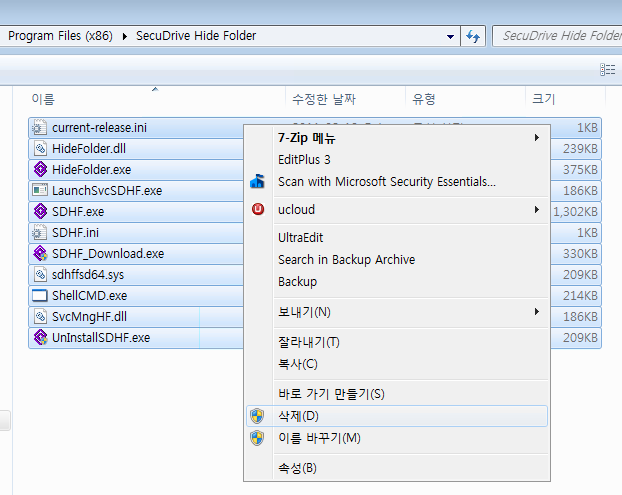This screenshot has height=495, width=622.
Task: Select 잘라내기(T) to cut files
Action: [x=397, y=342]
